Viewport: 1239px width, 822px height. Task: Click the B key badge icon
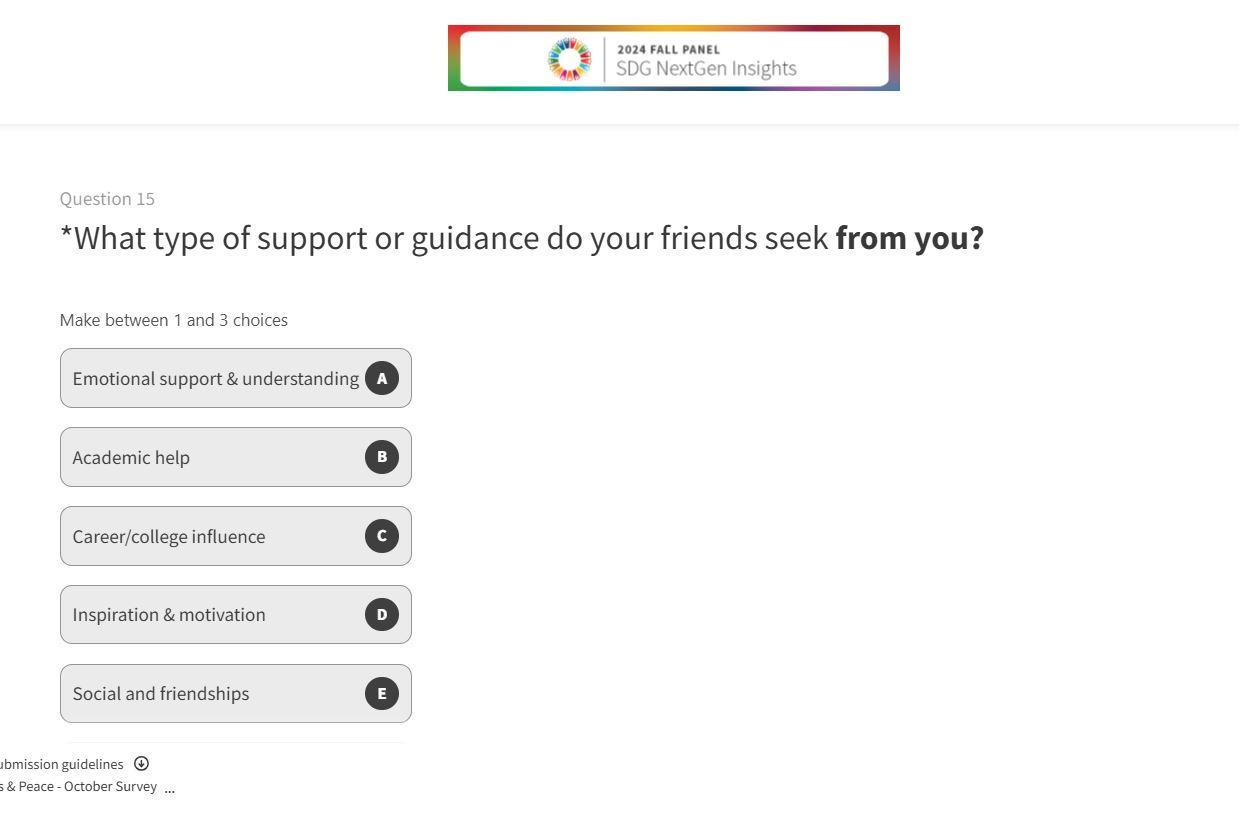click(x=381, y=457)
